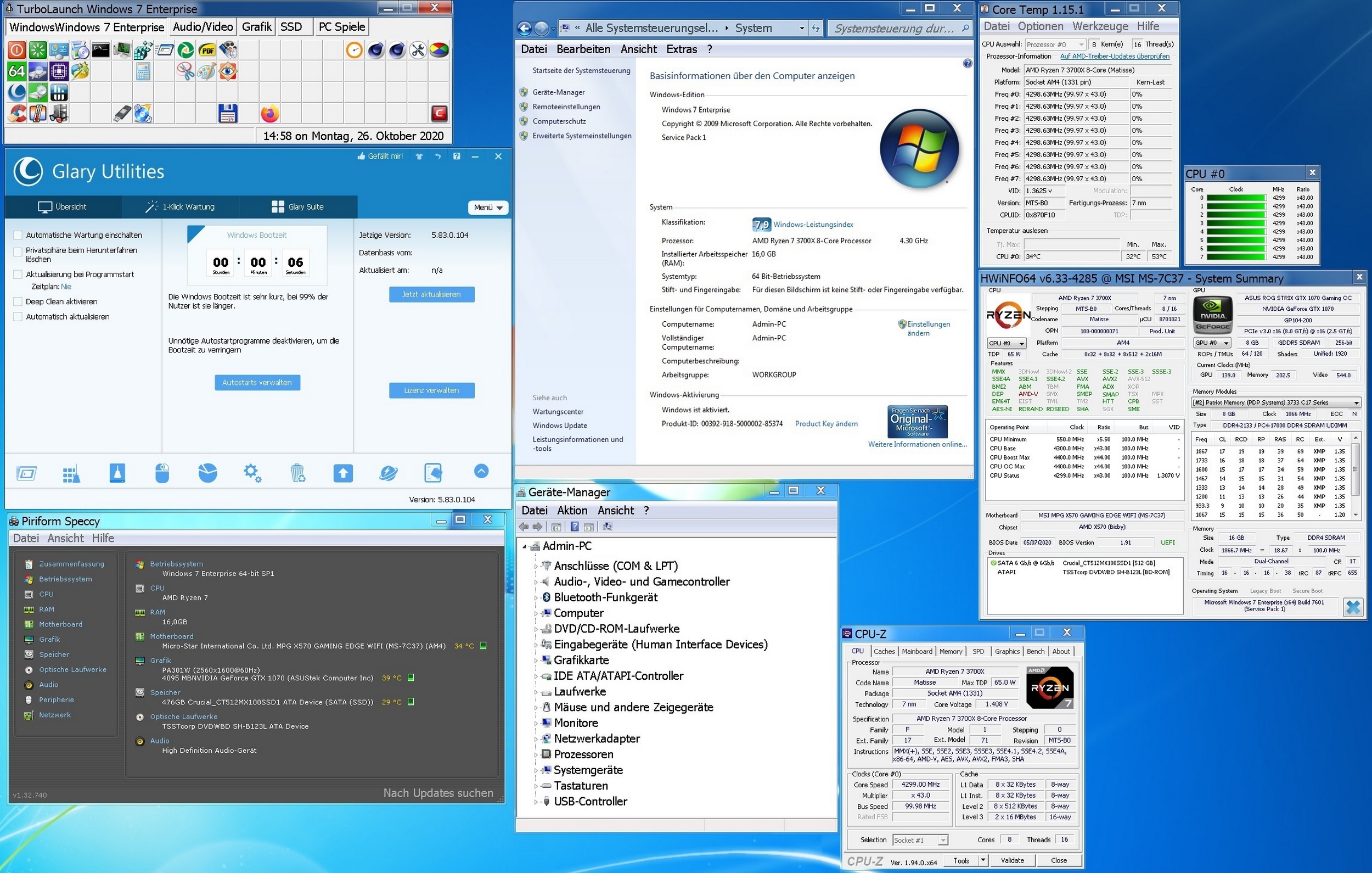
Task: Open the Glary Menü dropdown
Action: tap(488, 208)
